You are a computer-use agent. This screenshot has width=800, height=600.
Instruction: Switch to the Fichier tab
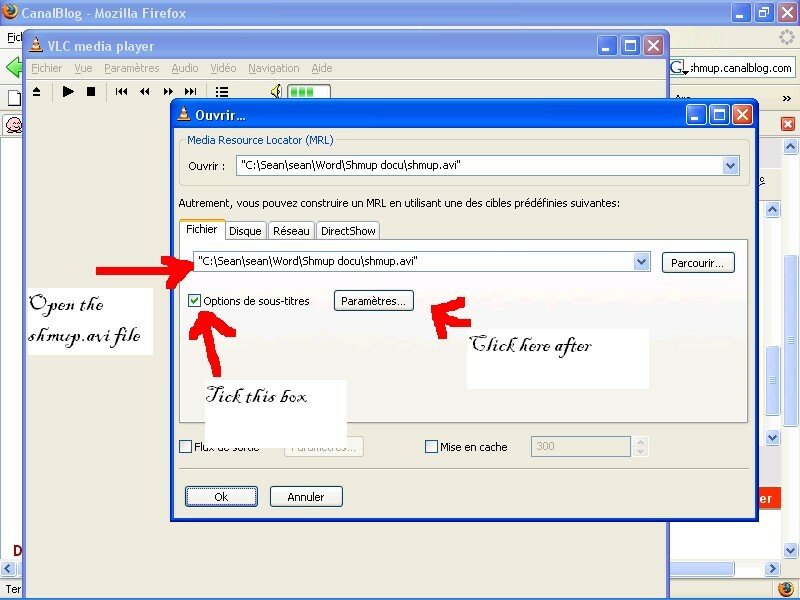click(202, 229)
